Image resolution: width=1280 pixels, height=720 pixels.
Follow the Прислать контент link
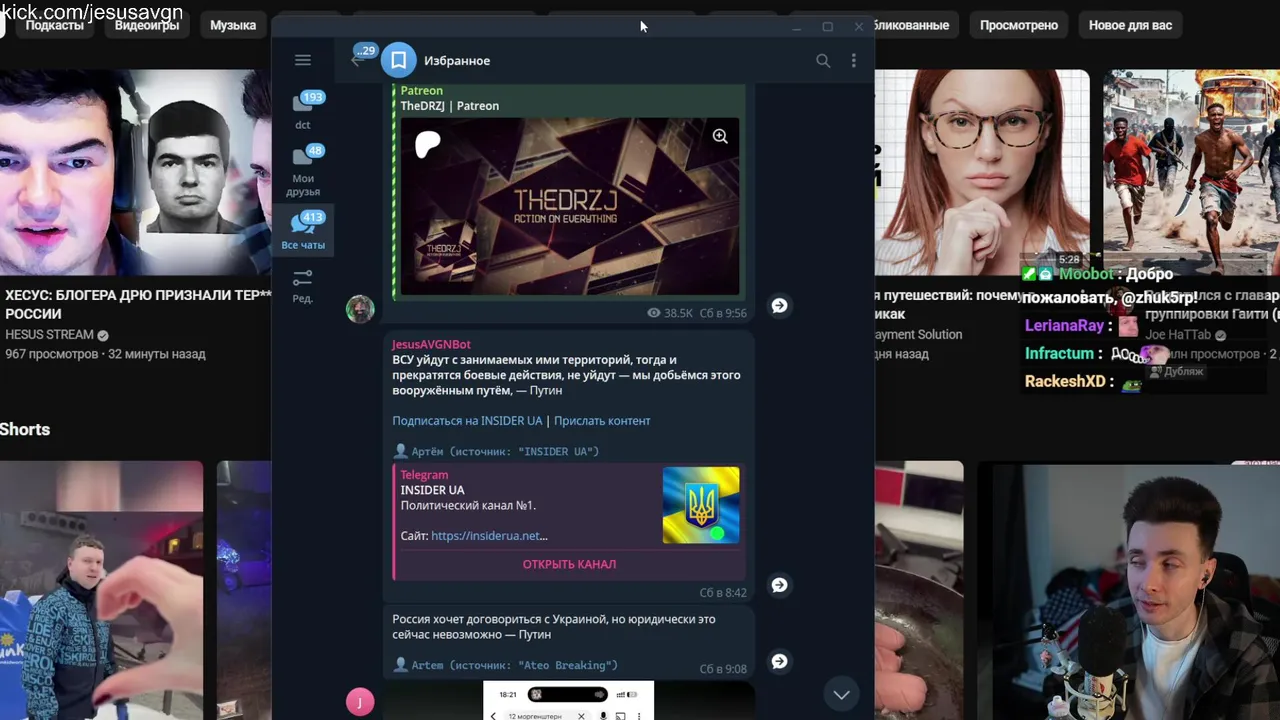tap(602, 421)
